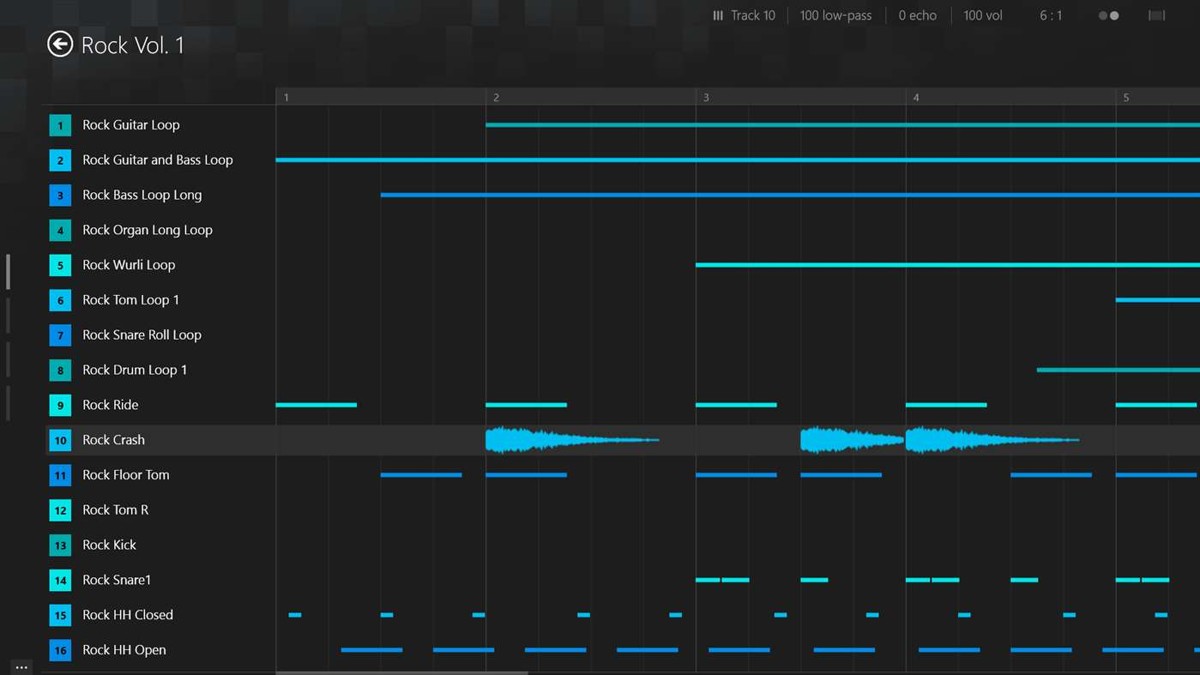Select the Rock Wurli Loop track name

(x=128, y=265)
